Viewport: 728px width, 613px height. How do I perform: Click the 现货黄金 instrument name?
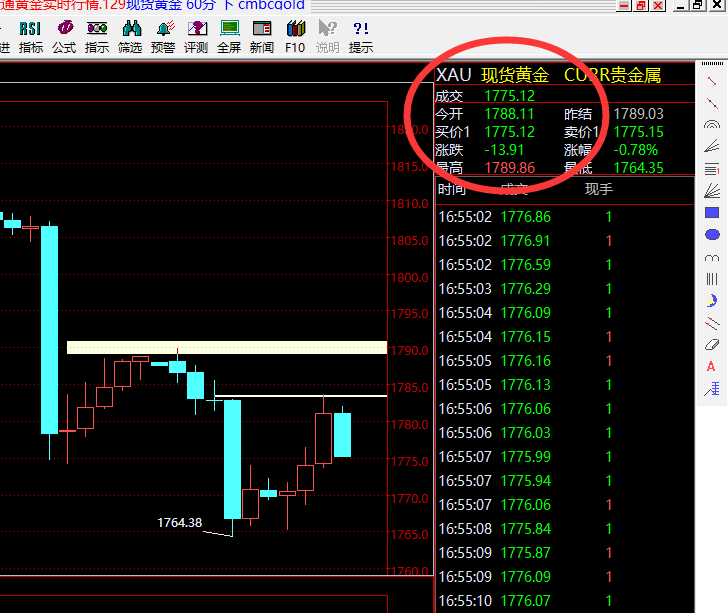pos(515,75)
